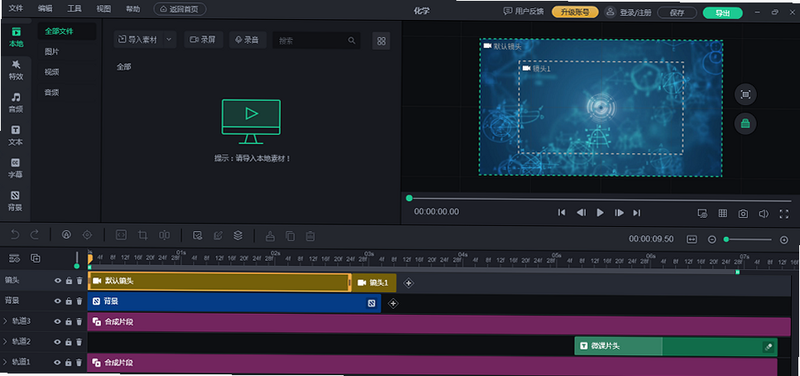
Task: Click the 升级账号 upgrade button
Action: pyautogui.click(x=575, y=12)
